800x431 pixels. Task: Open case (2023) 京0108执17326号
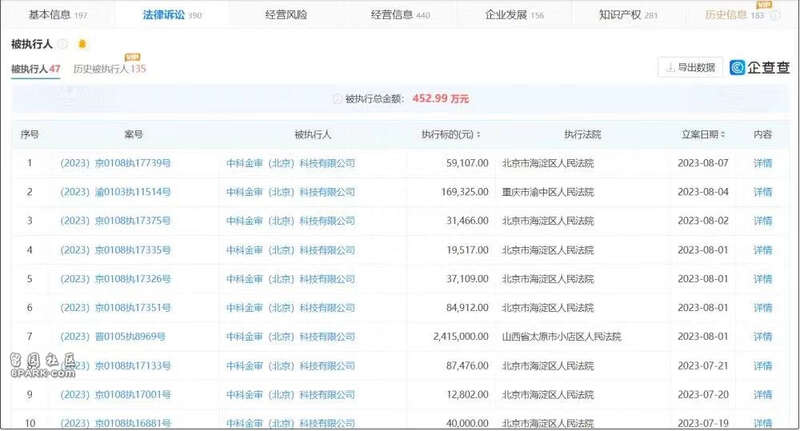tap(115, 279)
